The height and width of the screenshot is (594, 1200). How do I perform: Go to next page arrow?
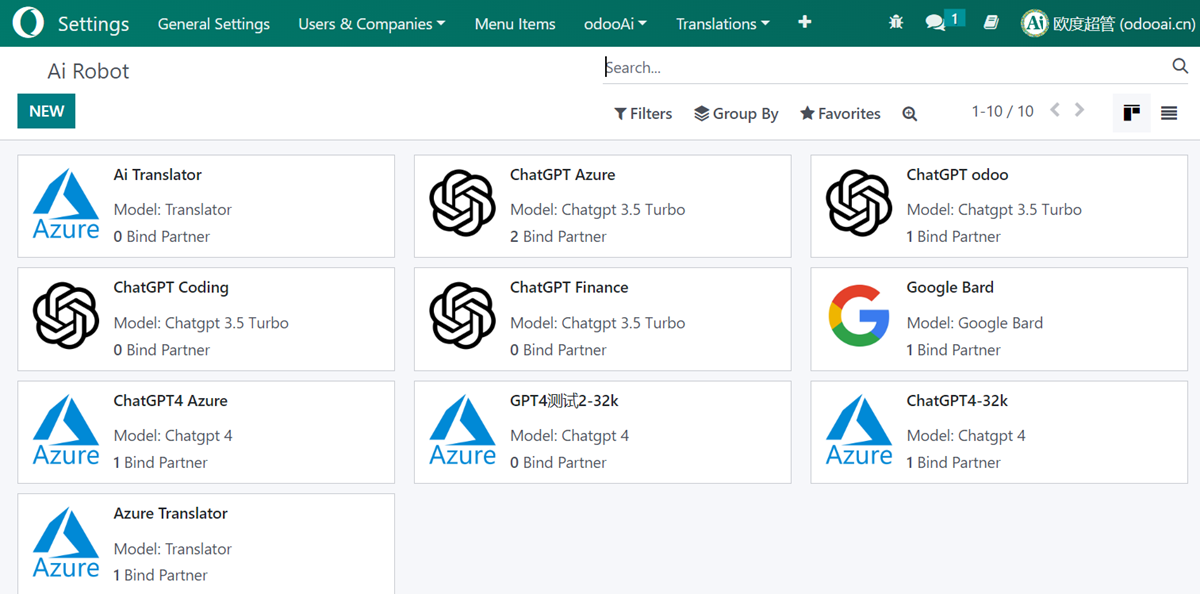[1079, 111]
